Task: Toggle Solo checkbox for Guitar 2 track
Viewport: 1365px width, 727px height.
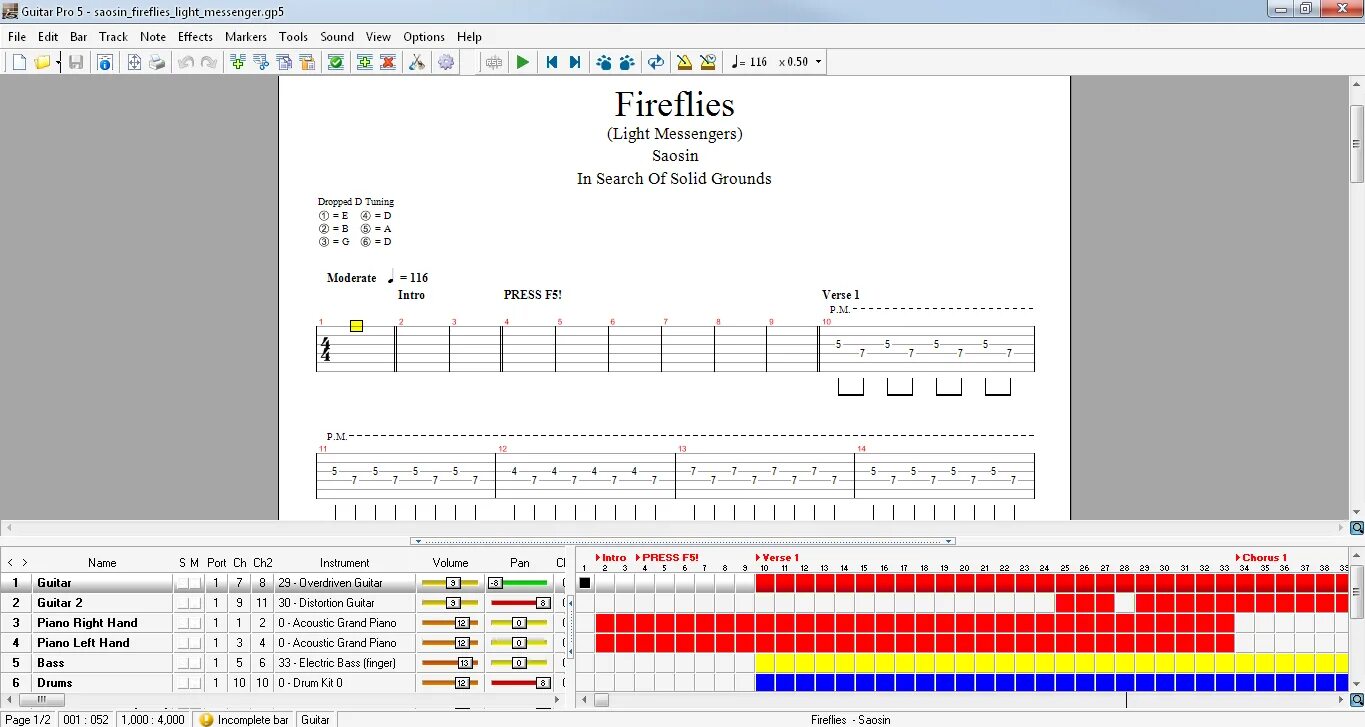Action: pyautogui.click(x=183, y=603)
